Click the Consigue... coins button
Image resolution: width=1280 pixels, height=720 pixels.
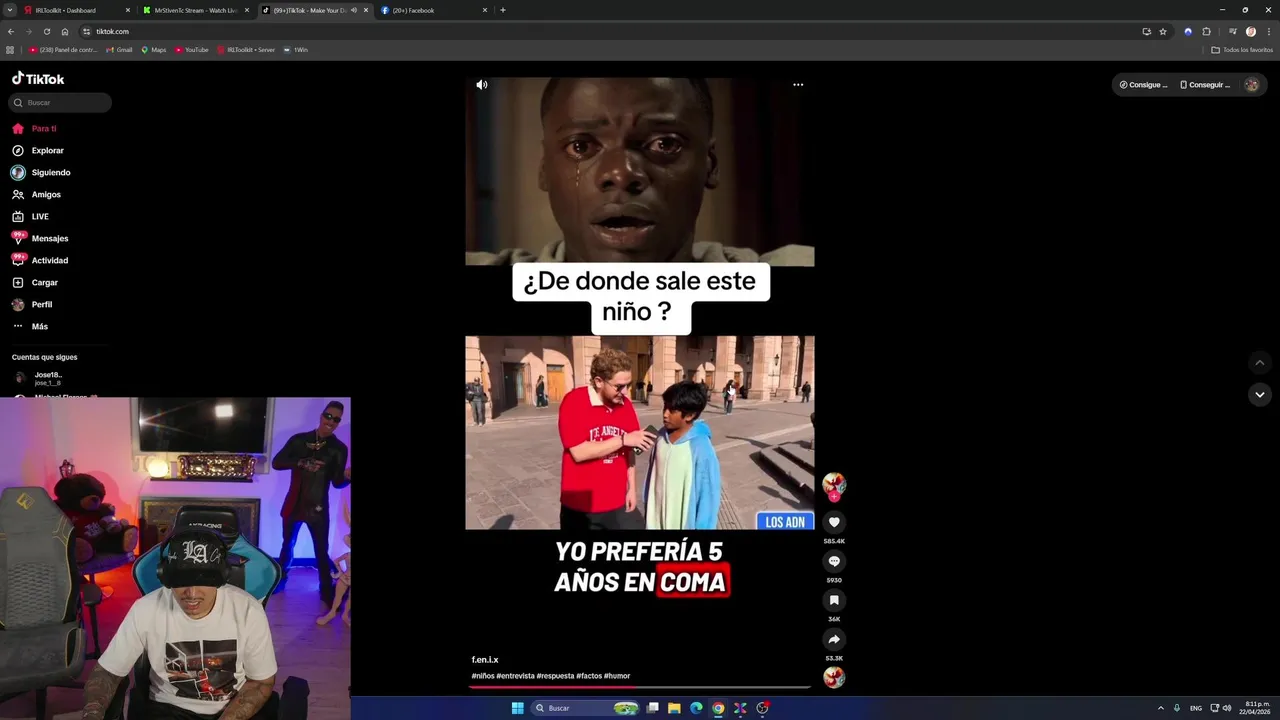(1143, 85)
